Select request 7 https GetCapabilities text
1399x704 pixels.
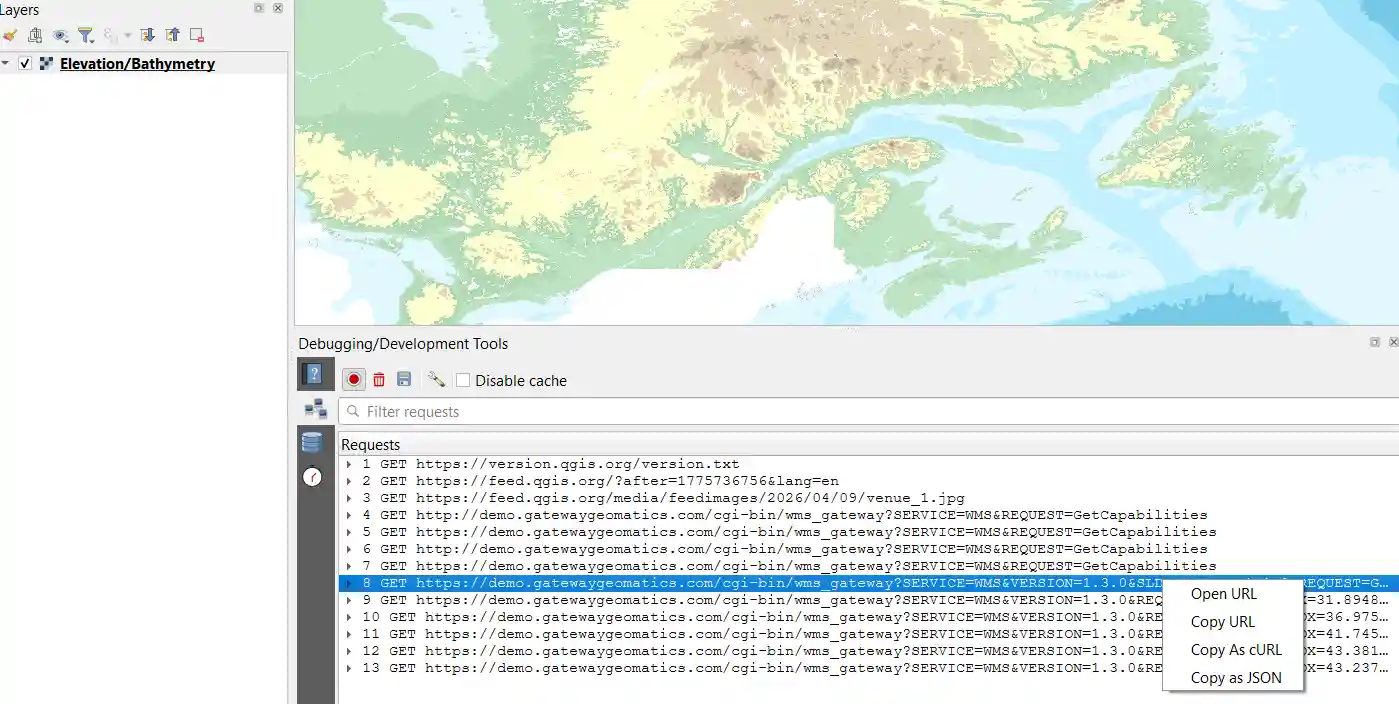click(x=789, y=566)
